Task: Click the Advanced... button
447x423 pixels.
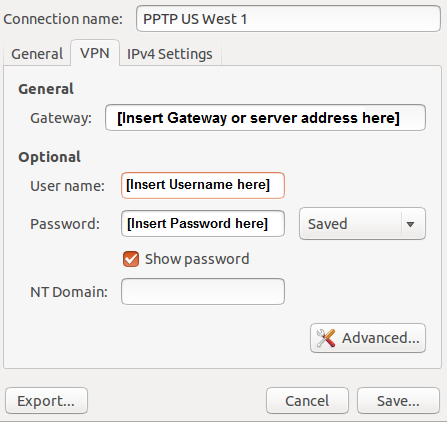Action: [x=368, y=338]
